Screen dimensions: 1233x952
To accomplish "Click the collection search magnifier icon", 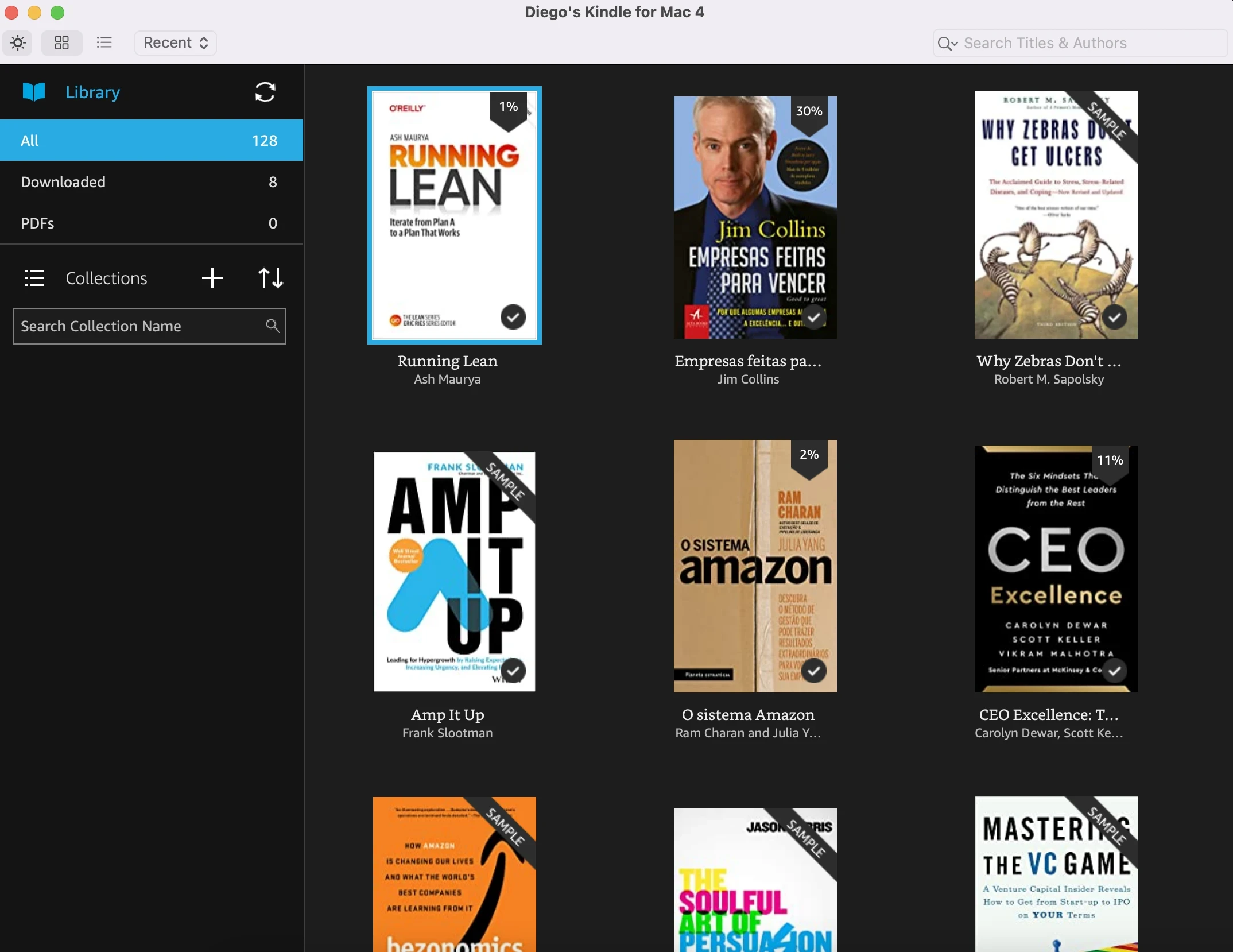I will (x=273, y=326).
